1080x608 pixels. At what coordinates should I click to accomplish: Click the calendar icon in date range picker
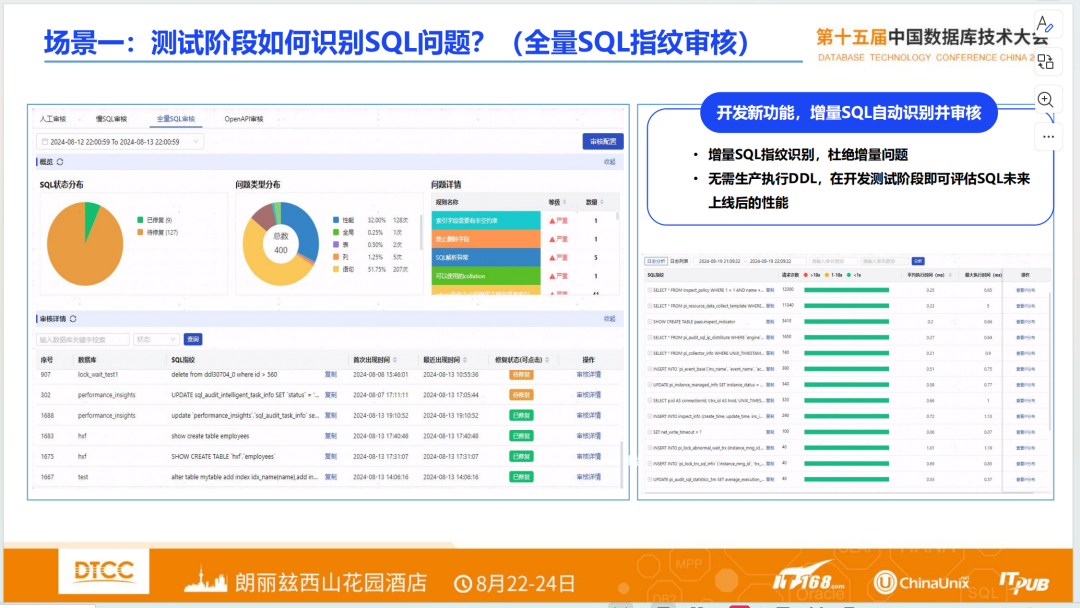tap(45, 142)
